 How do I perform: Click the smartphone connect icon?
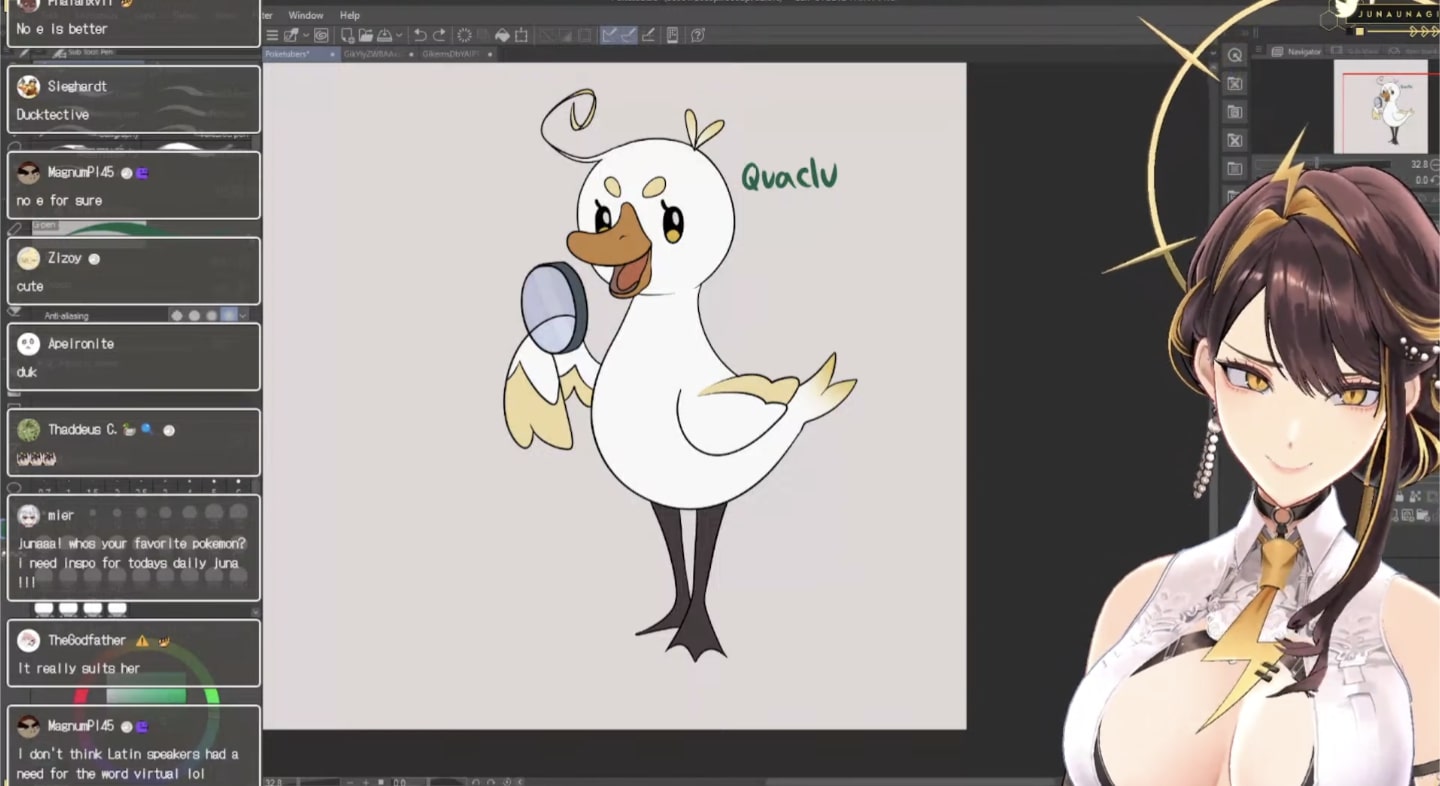point(672,35)
